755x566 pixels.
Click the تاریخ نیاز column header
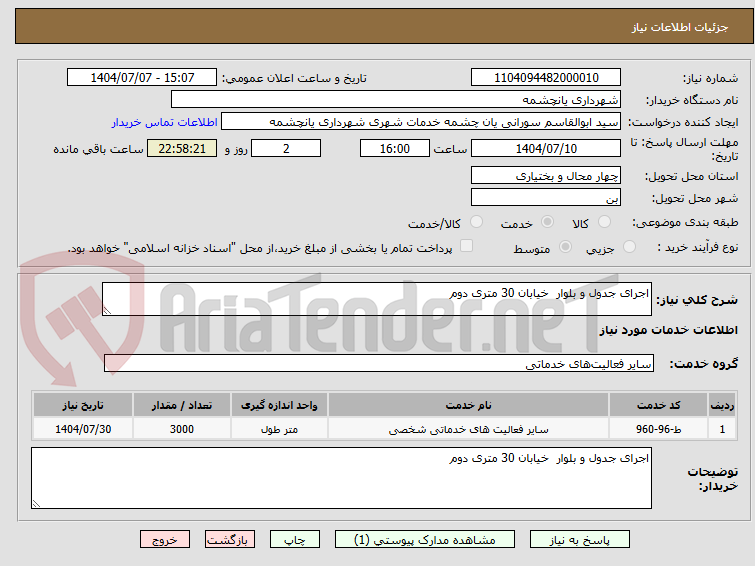(x=83, y=405)
